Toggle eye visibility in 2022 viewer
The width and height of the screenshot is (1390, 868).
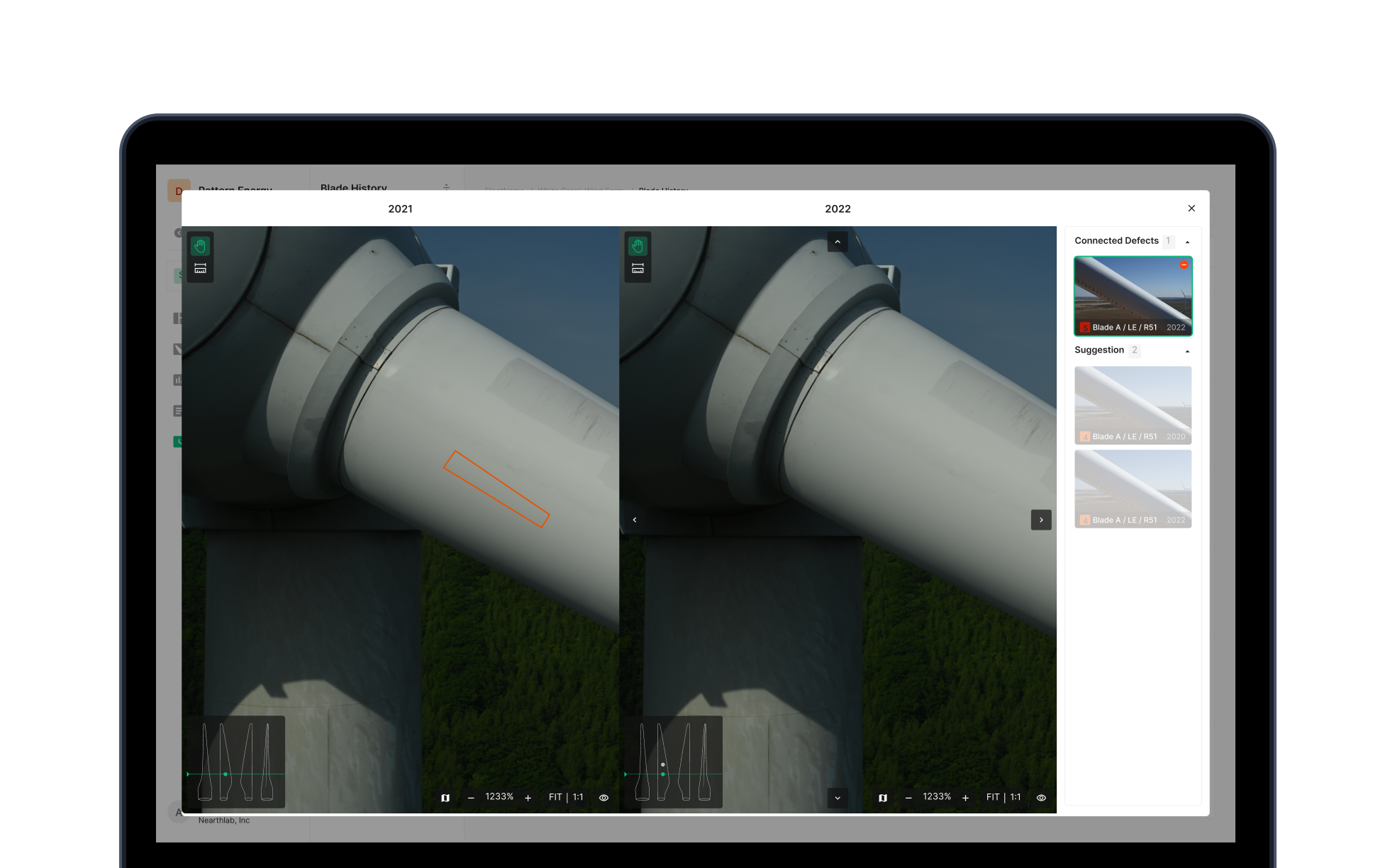1041,798
